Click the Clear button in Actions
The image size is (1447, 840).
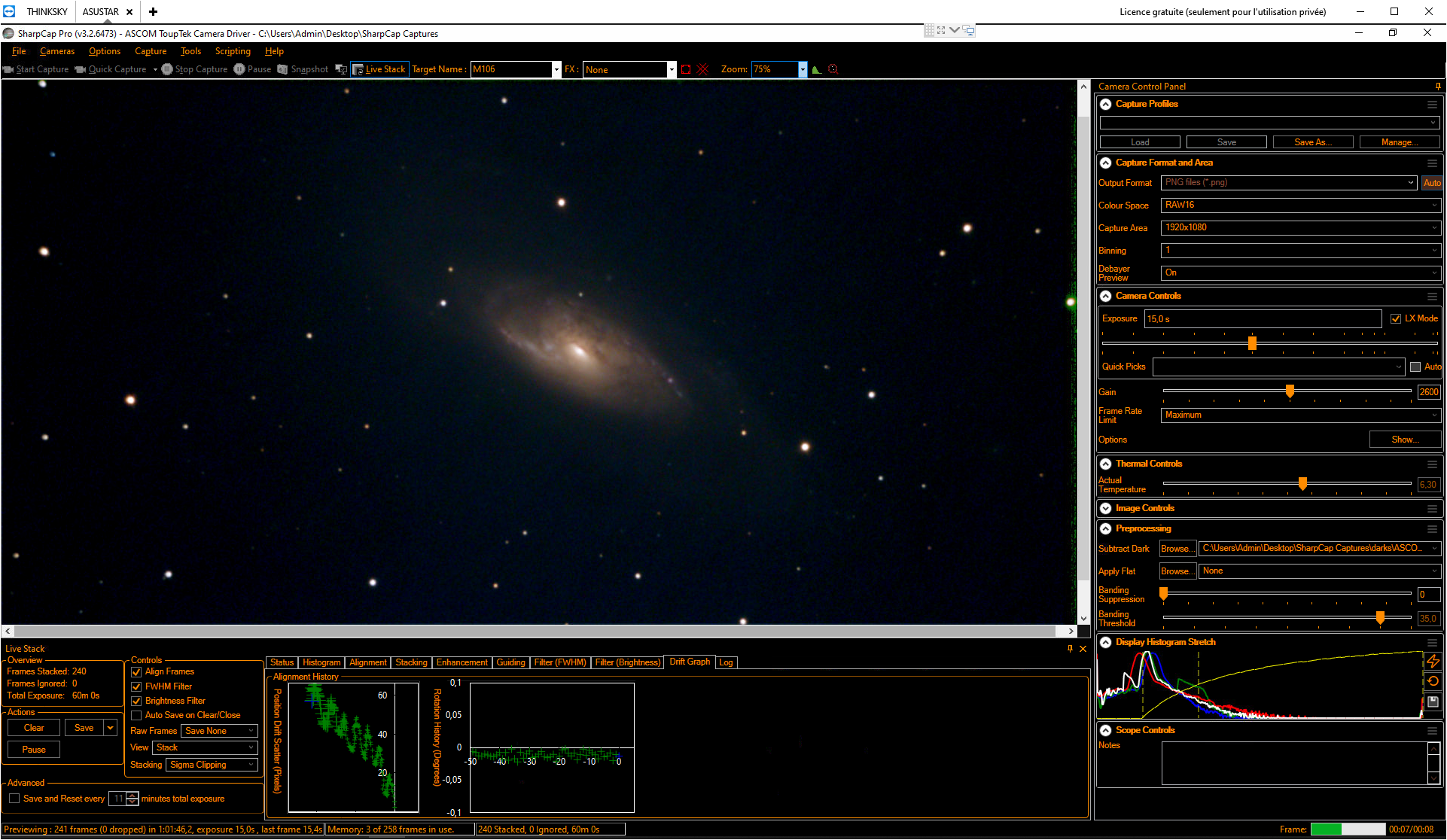pos(34,728)
